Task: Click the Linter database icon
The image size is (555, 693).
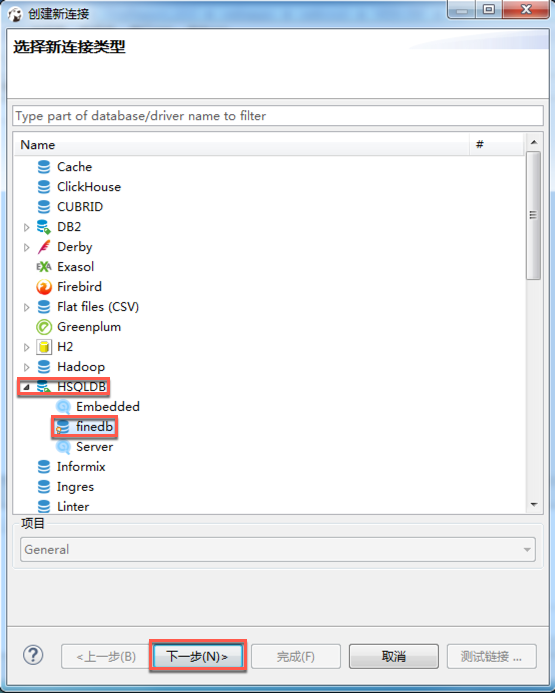Action: pyautogui.click(x=44, y=506)
